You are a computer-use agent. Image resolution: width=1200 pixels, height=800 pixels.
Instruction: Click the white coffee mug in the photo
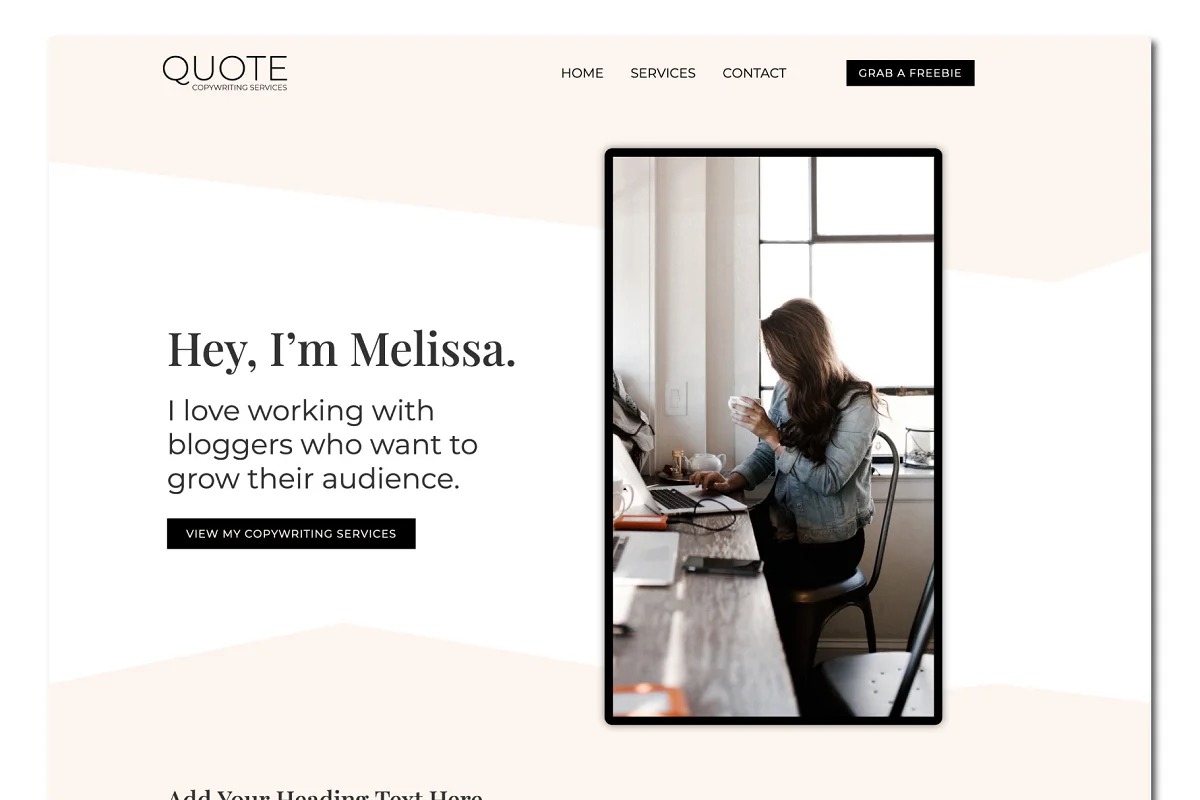click(x=742, y=405)
